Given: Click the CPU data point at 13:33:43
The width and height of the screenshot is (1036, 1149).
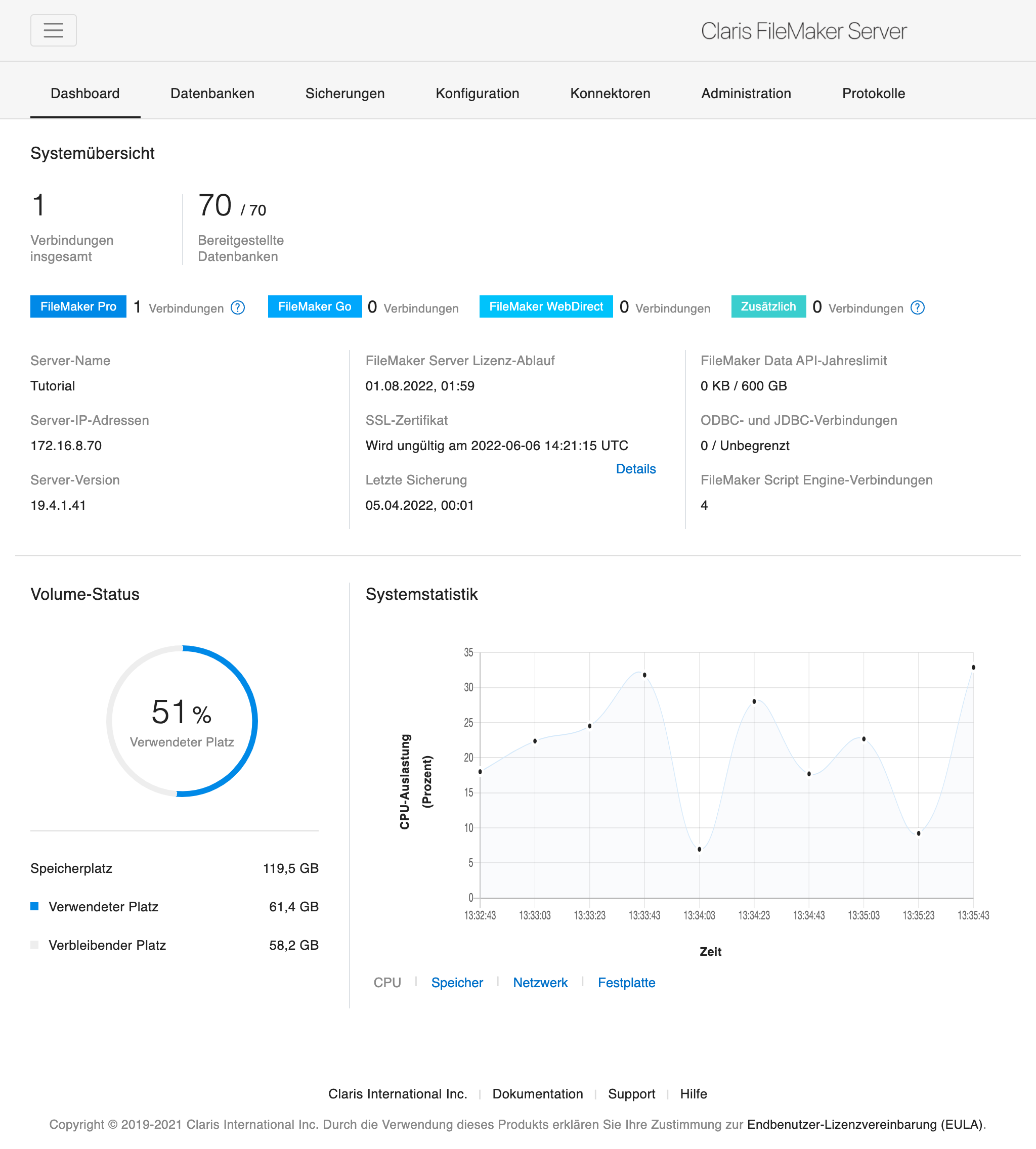Looking at the screenshot, I should point(644,675).
